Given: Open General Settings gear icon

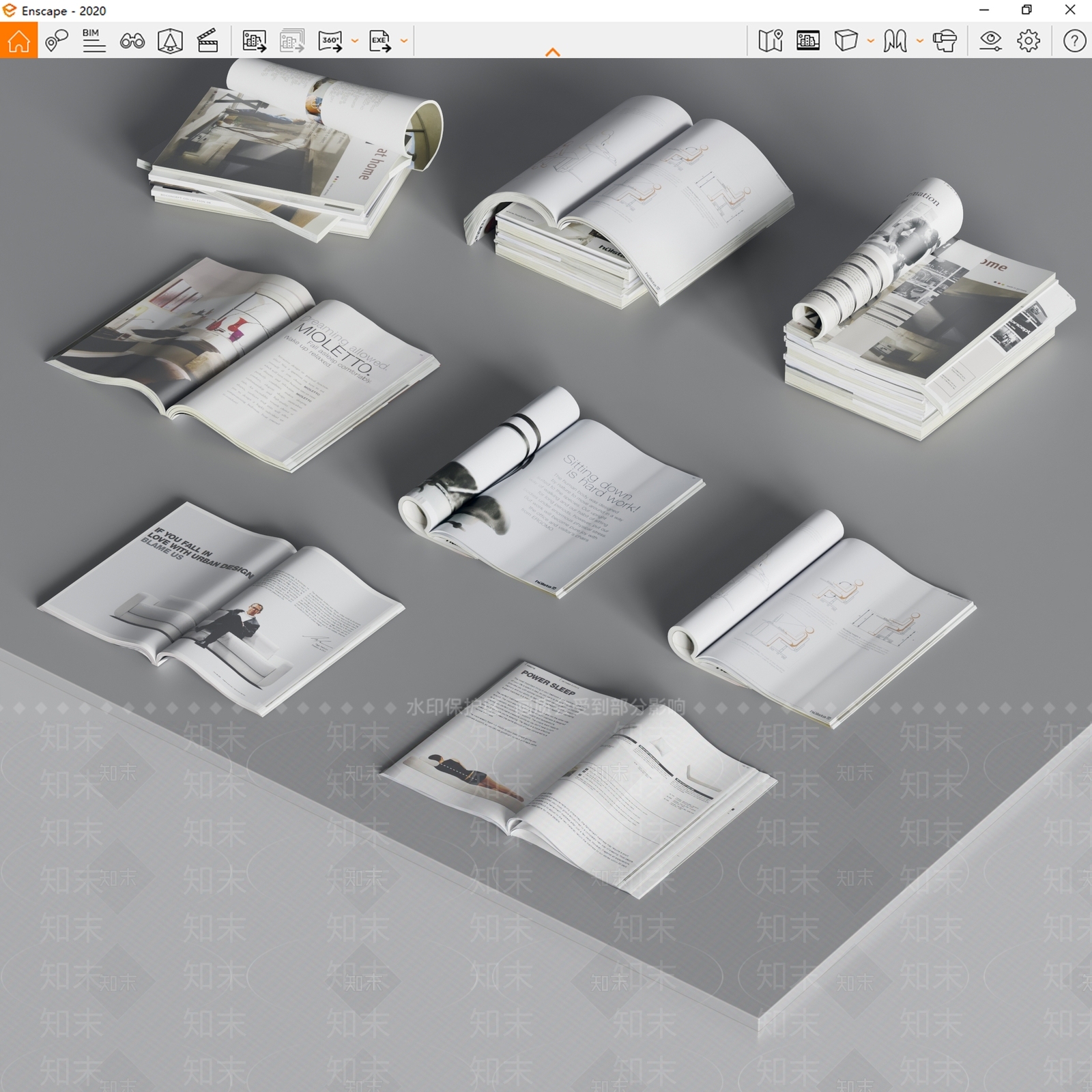Looking at the screenshot, I should coord(1029,41).
